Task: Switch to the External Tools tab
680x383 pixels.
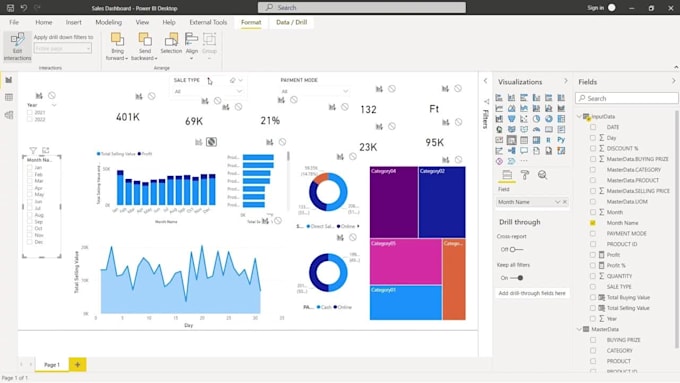Action: 208,22
